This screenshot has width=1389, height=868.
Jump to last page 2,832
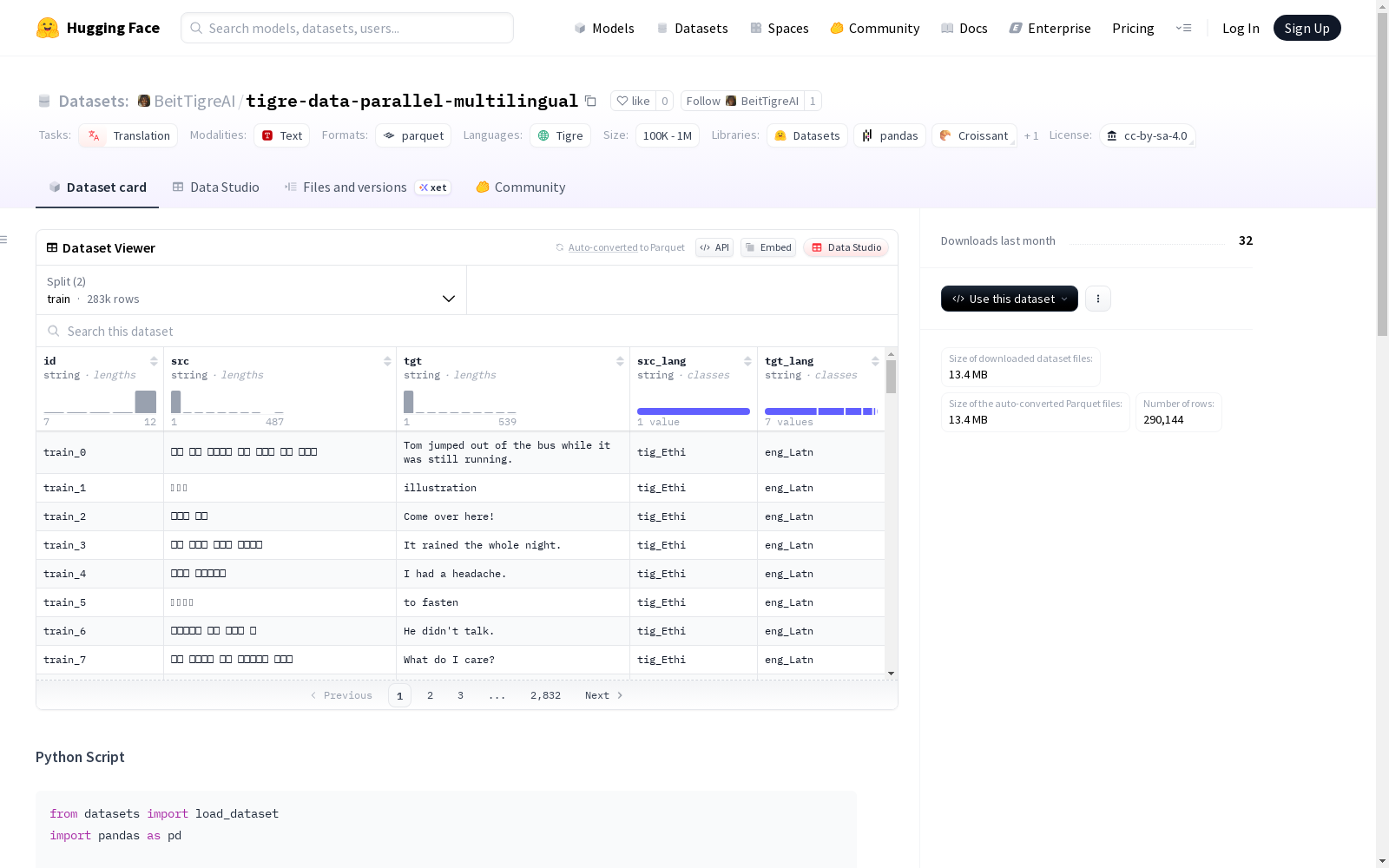[x=545, y=695]
